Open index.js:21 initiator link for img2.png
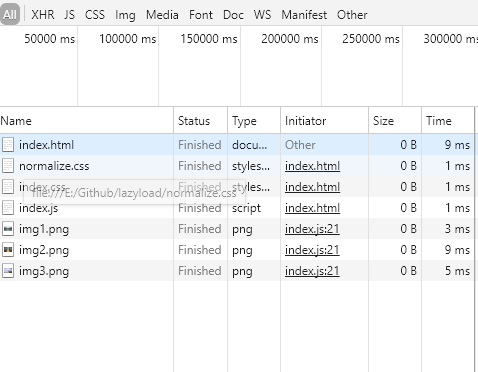This screenshot has height=372, width=478. (x=312, y=250)
